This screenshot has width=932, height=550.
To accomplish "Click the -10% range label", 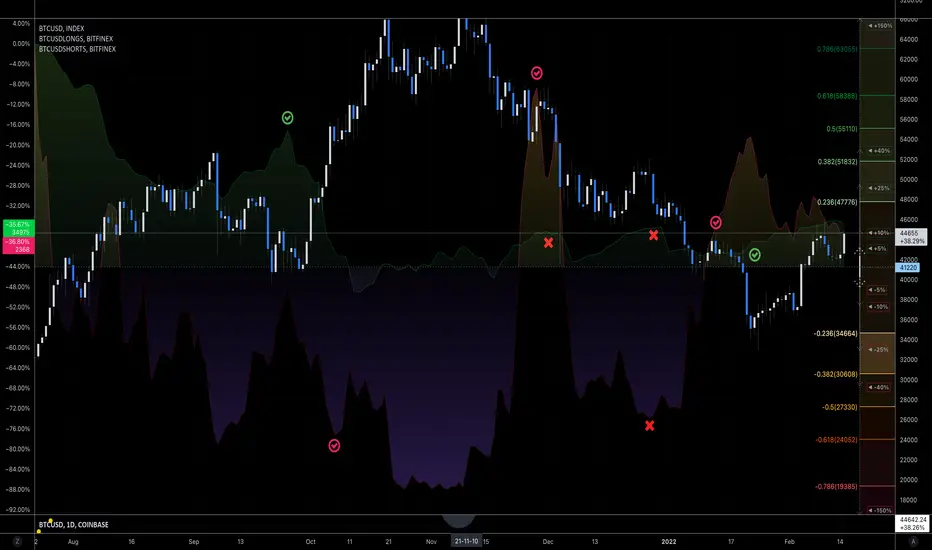I will point(879,307).
